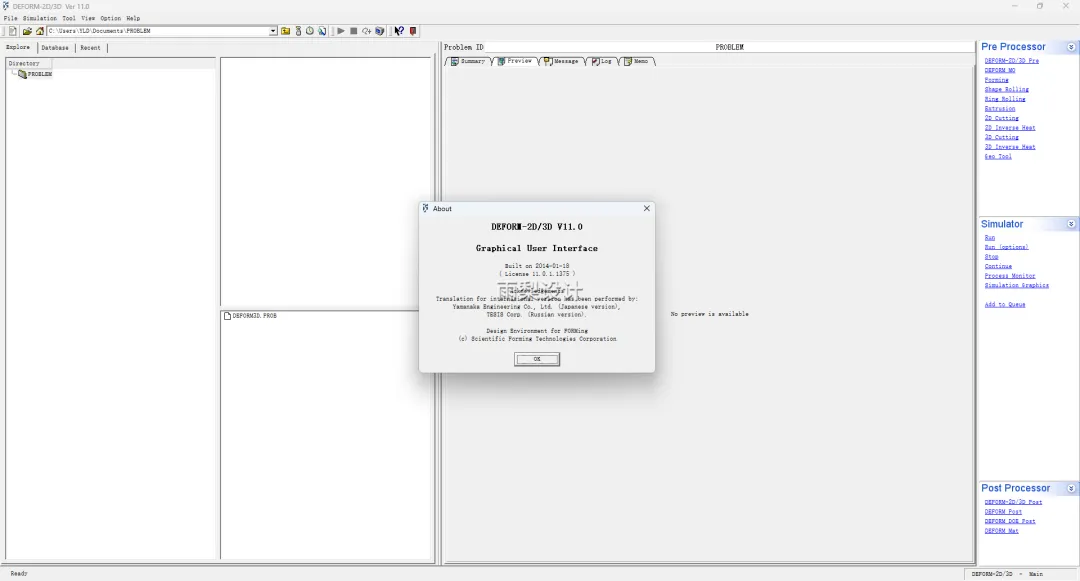The height and width of the screenshot is (581, 1080).
Task: Open the Simulation Graphics link
Action: (1017, 286)
